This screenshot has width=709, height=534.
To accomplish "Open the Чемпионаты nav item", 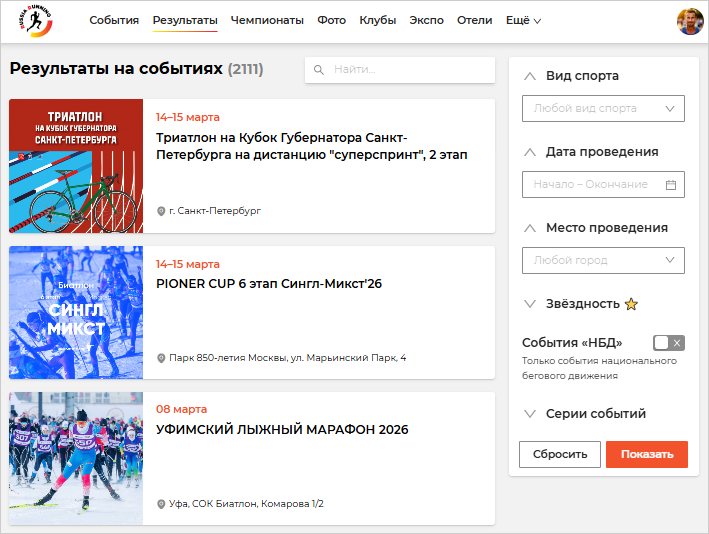I will click(x=267, y=20).
